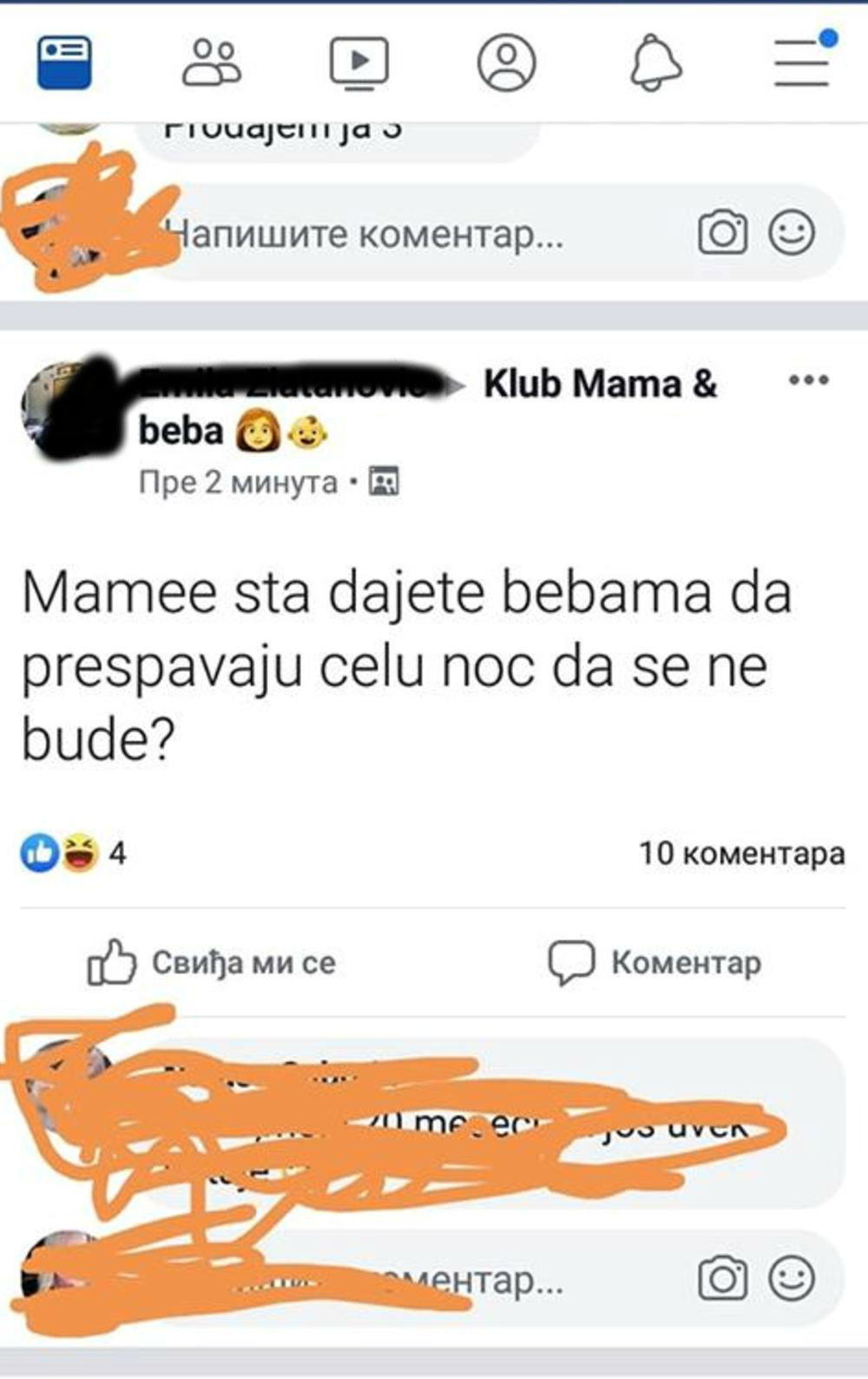The height and width of the screenshot is (1379, 868).
Task: Open the Friends tab icon
Action: click(x=211, y=63)
